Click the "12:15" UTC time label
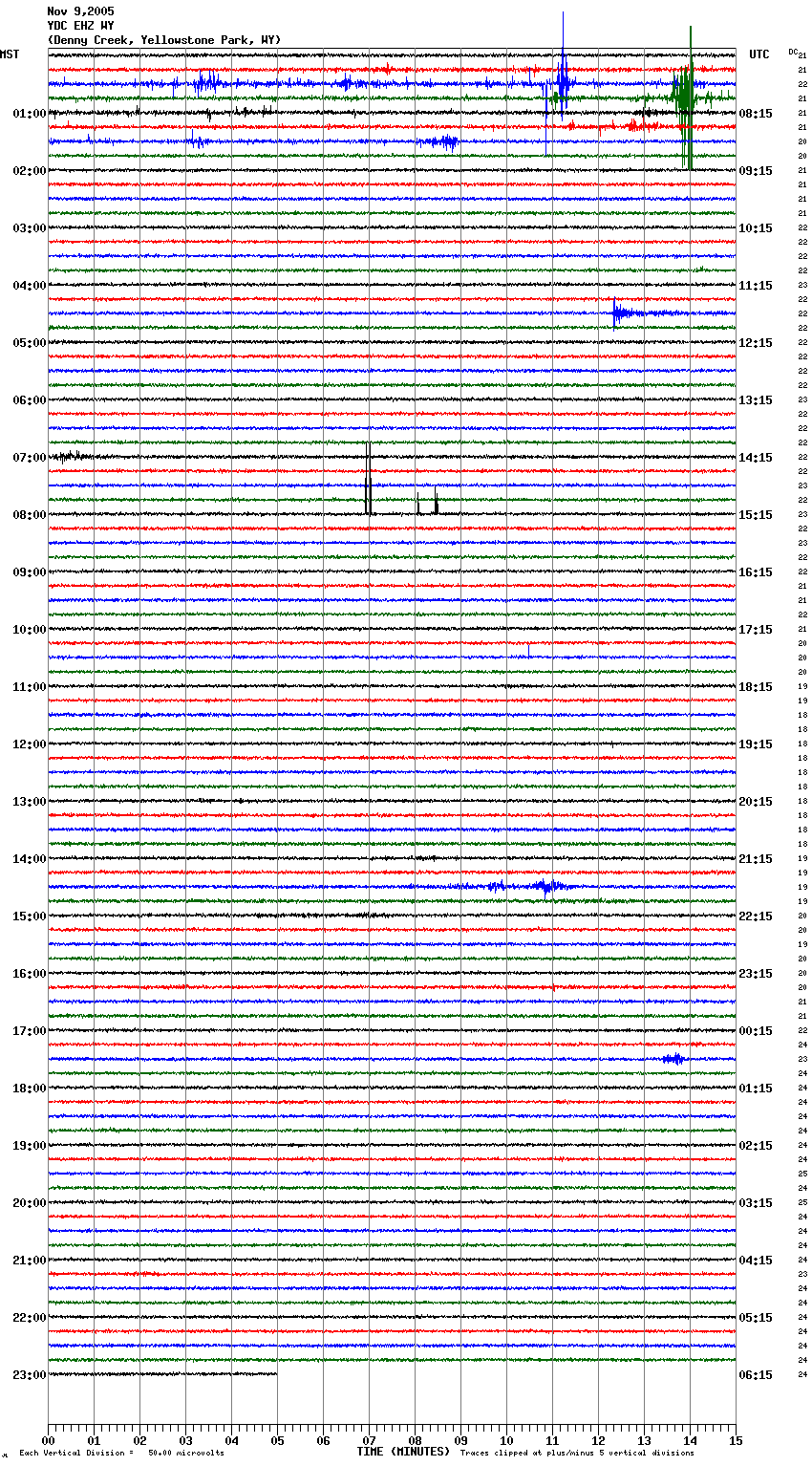812x1466 pixels. coord(756,343)
